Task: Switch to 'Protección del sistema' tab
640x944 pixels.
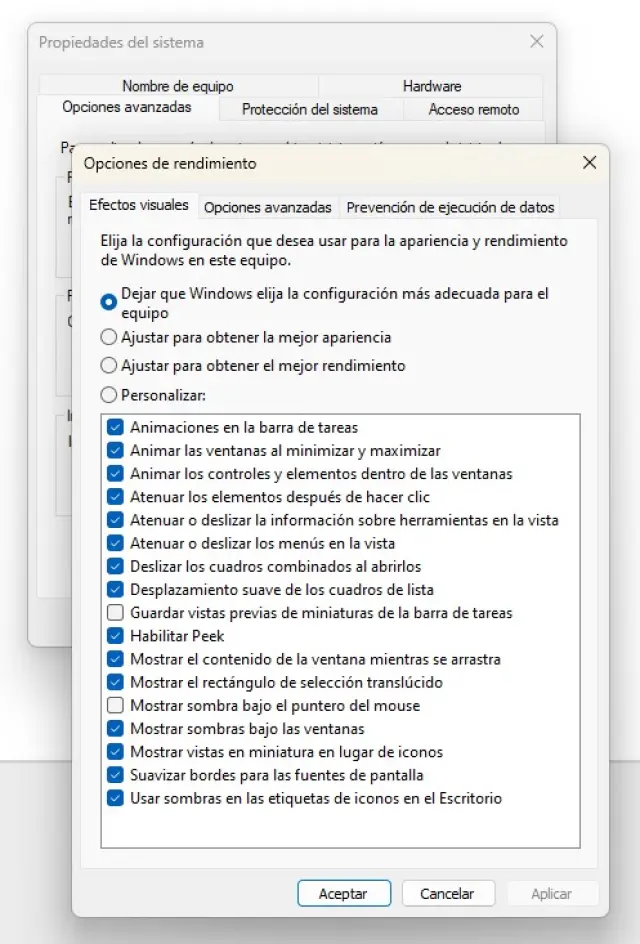Action: [310, 109]
